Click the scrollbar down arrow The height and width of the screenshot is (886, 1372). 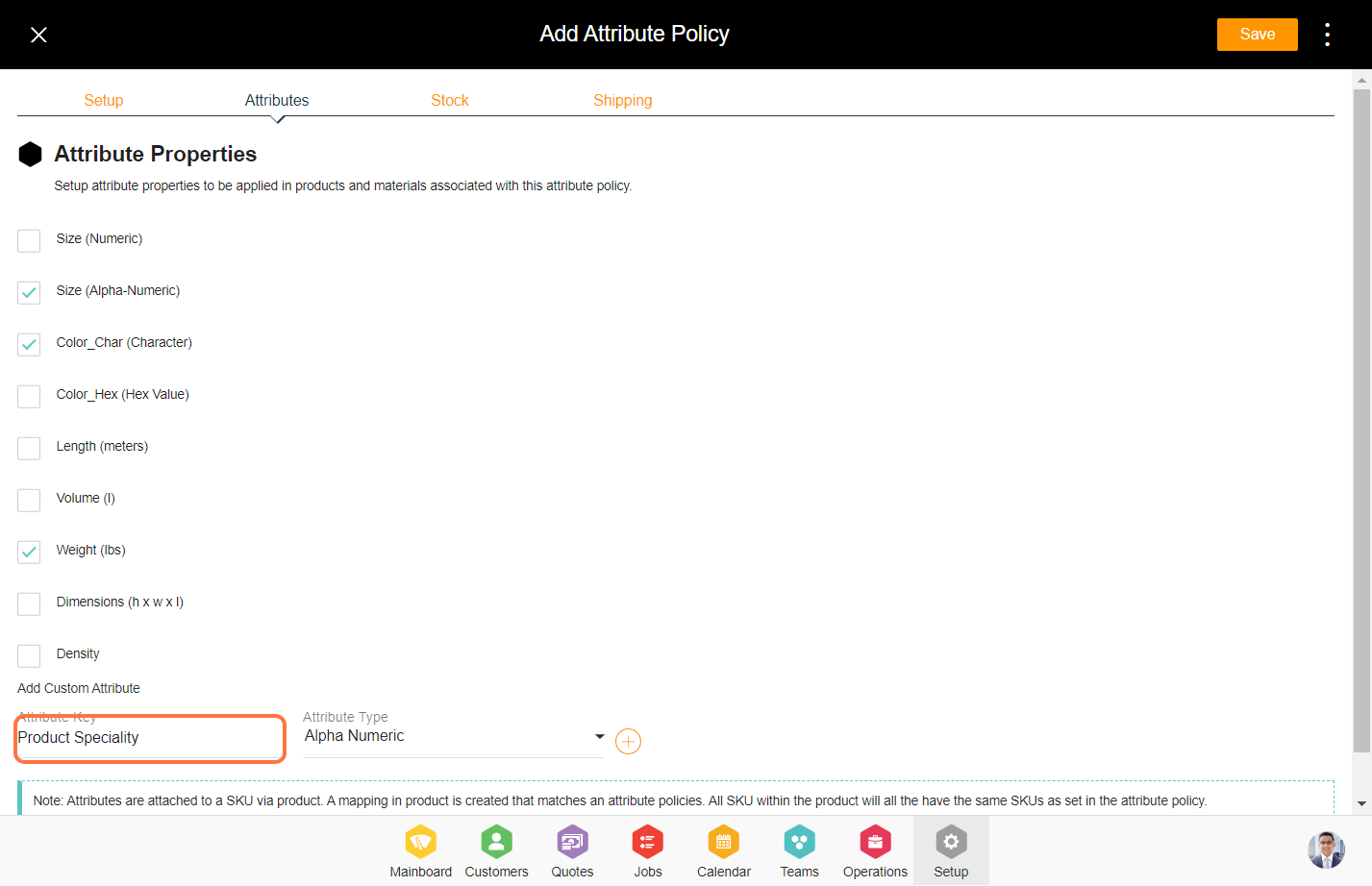pos(1361,803)
